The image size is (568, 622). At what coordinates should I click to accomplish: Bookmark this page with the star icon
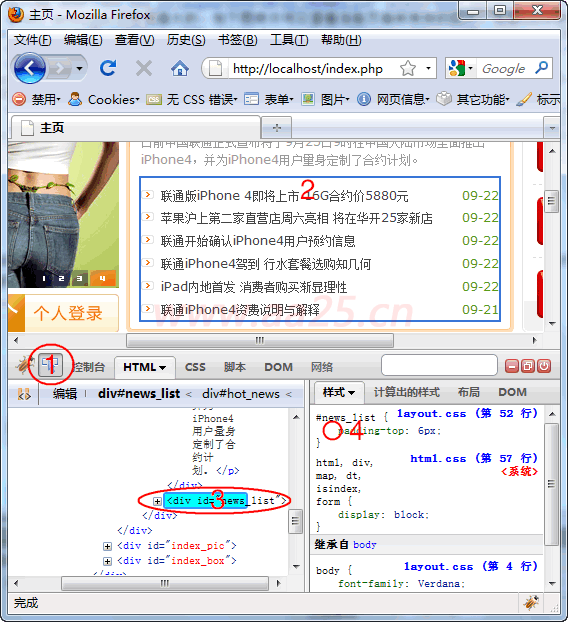pyautogui.click(x=408, y=69)
